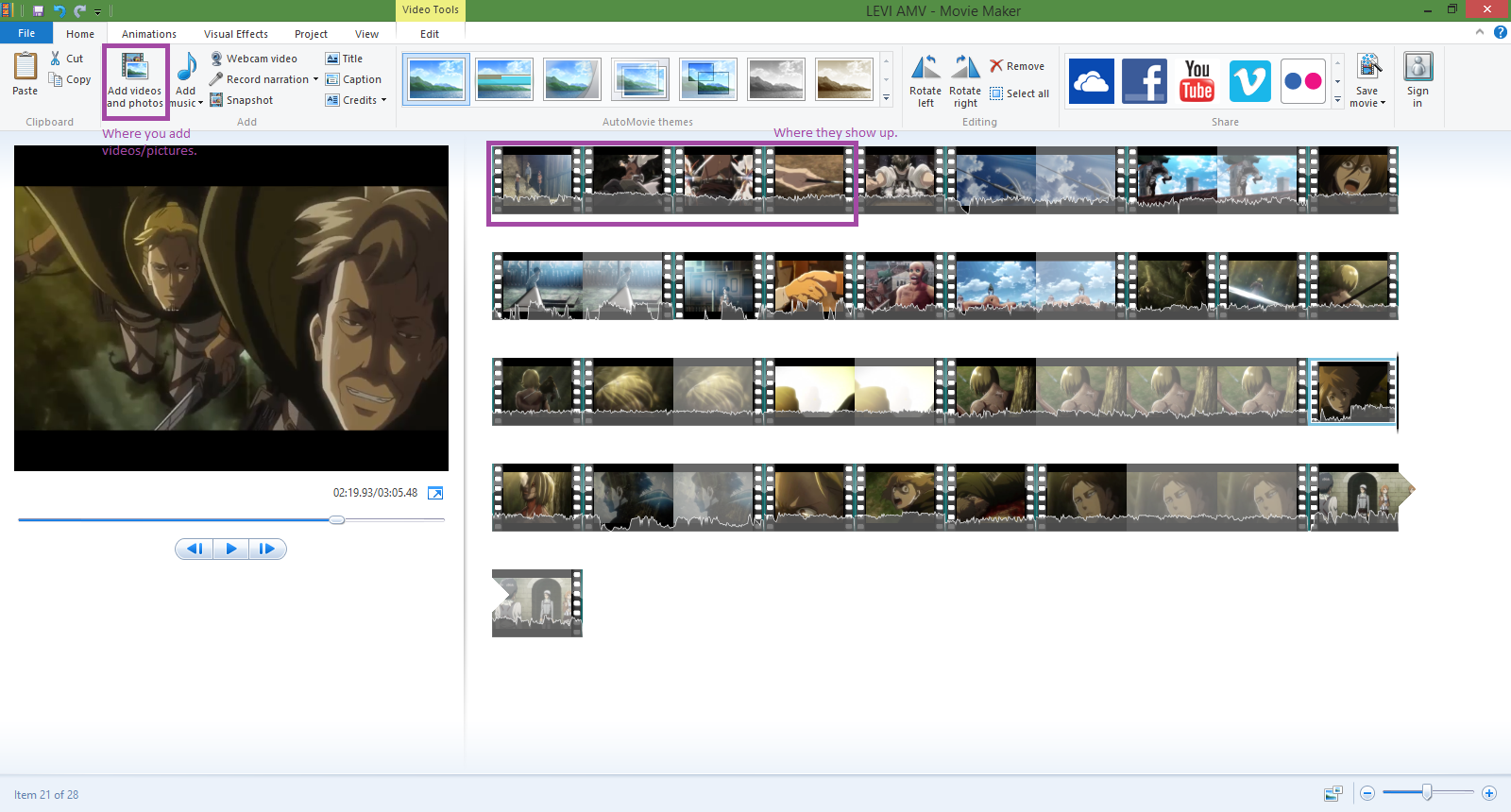Screen dimensions: 1511x812
Task: Copy the selected clip
Action: [70, 79]
